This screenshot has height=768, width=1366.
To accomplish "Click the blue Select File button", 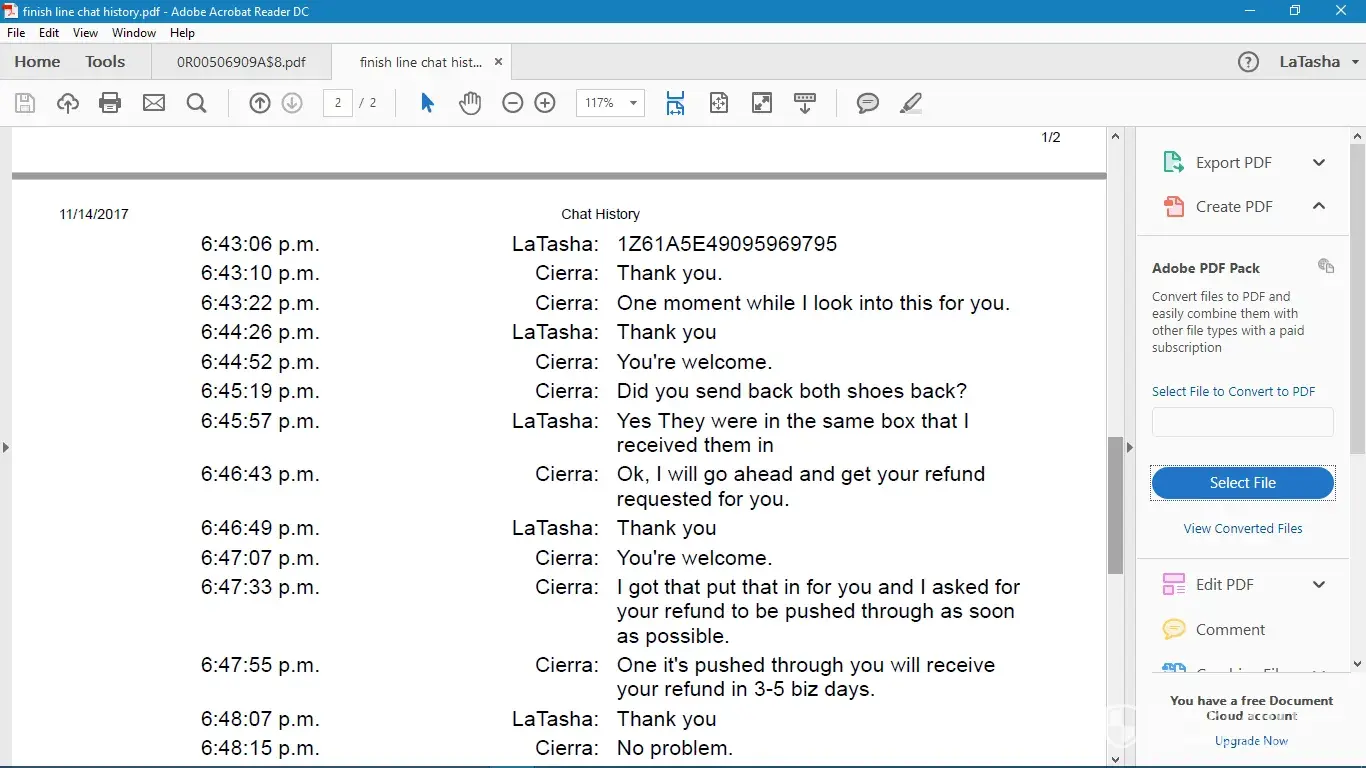I will (x=1242, y=483).
